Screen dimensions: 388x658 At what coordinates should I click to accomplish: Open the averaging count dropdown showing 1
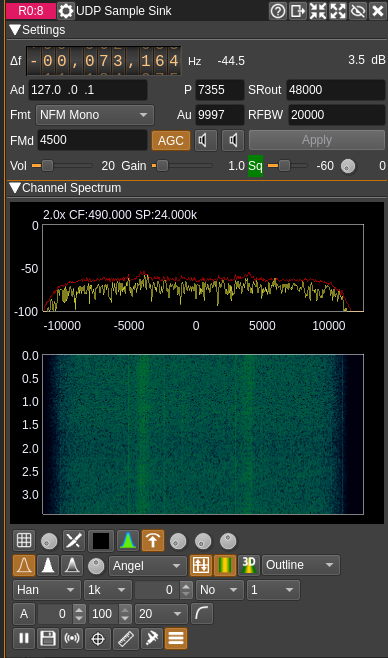(x=273, y=590)
